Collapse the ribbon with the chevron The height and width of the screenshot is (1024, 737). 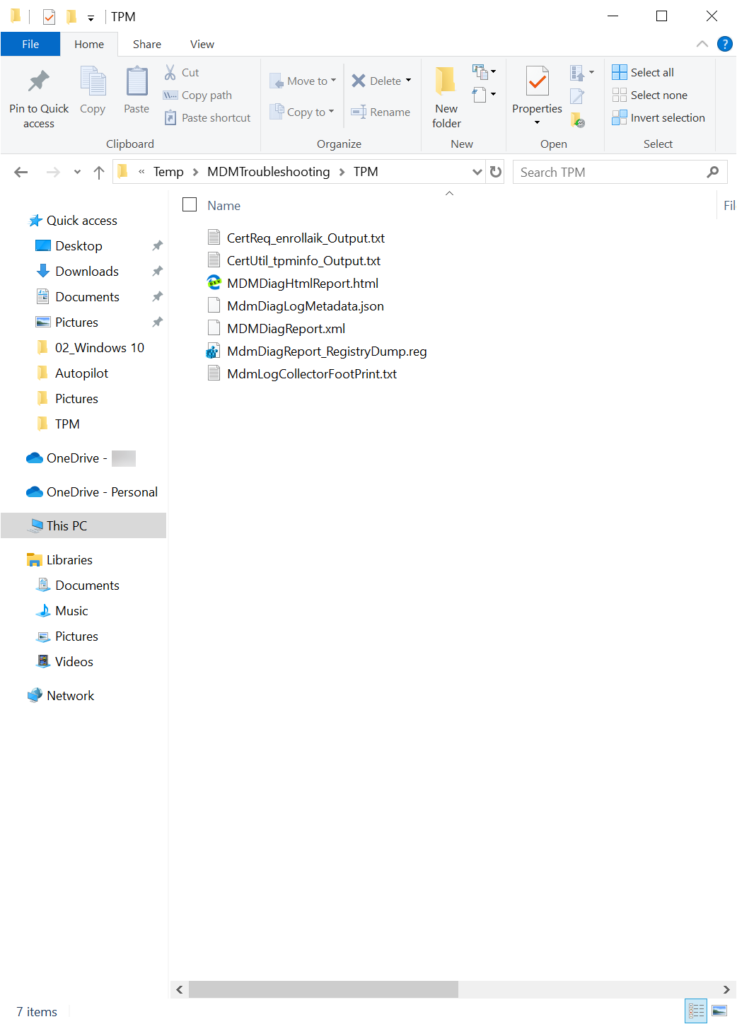point(704,44)
